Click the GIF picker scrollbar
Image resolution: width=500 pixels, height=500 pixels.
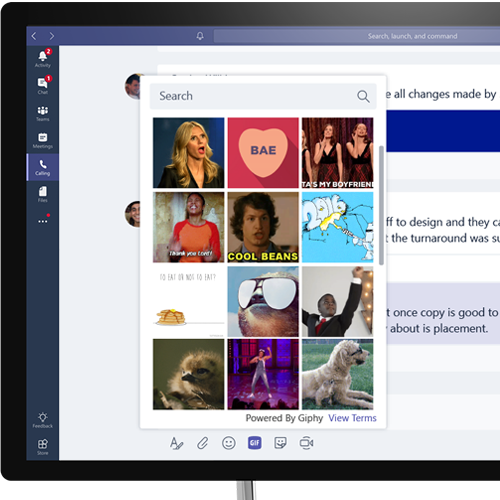click(x=381, y=205)
